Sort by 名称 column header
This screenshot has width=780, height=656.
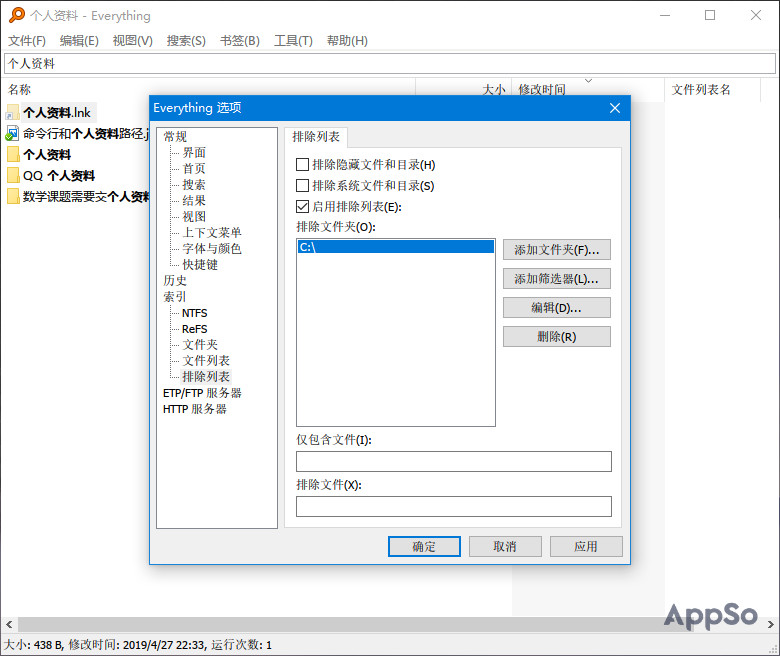(209, 90)
